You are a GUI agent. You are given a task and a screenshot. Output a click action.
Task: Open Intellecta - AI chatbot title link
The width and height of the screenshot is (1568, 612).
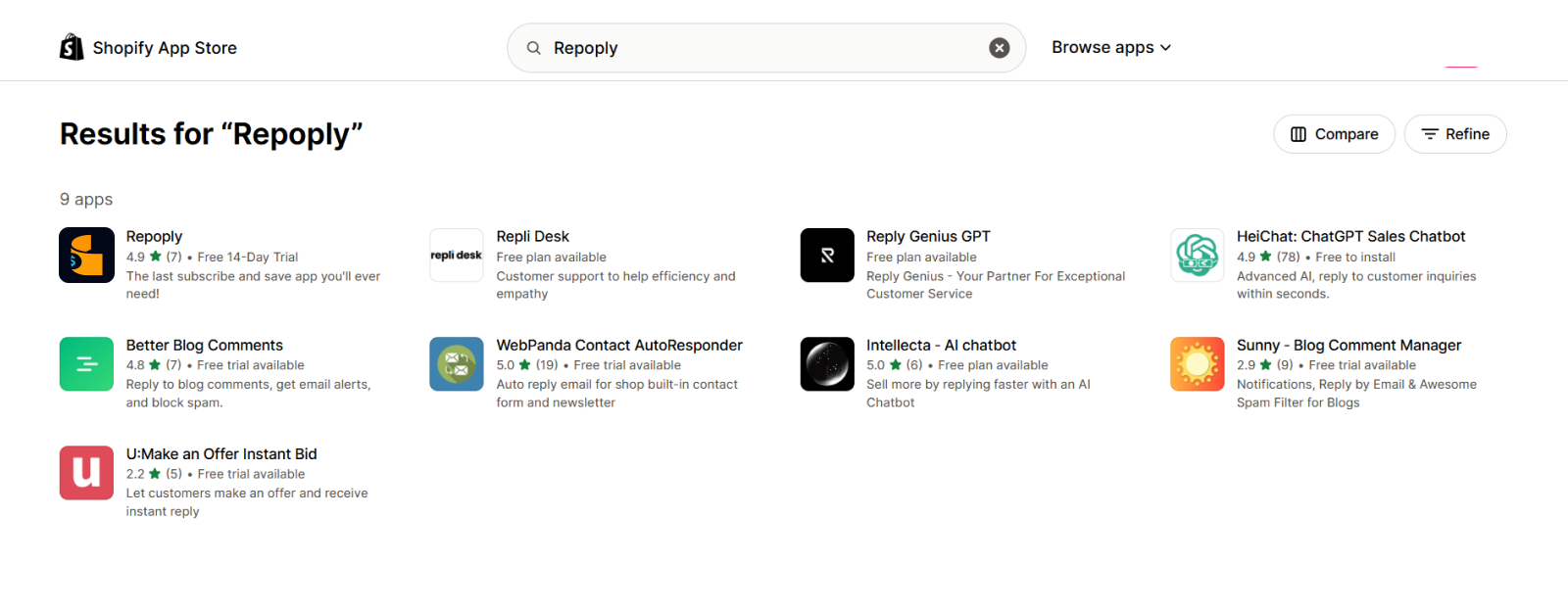(x=941, y=345)
